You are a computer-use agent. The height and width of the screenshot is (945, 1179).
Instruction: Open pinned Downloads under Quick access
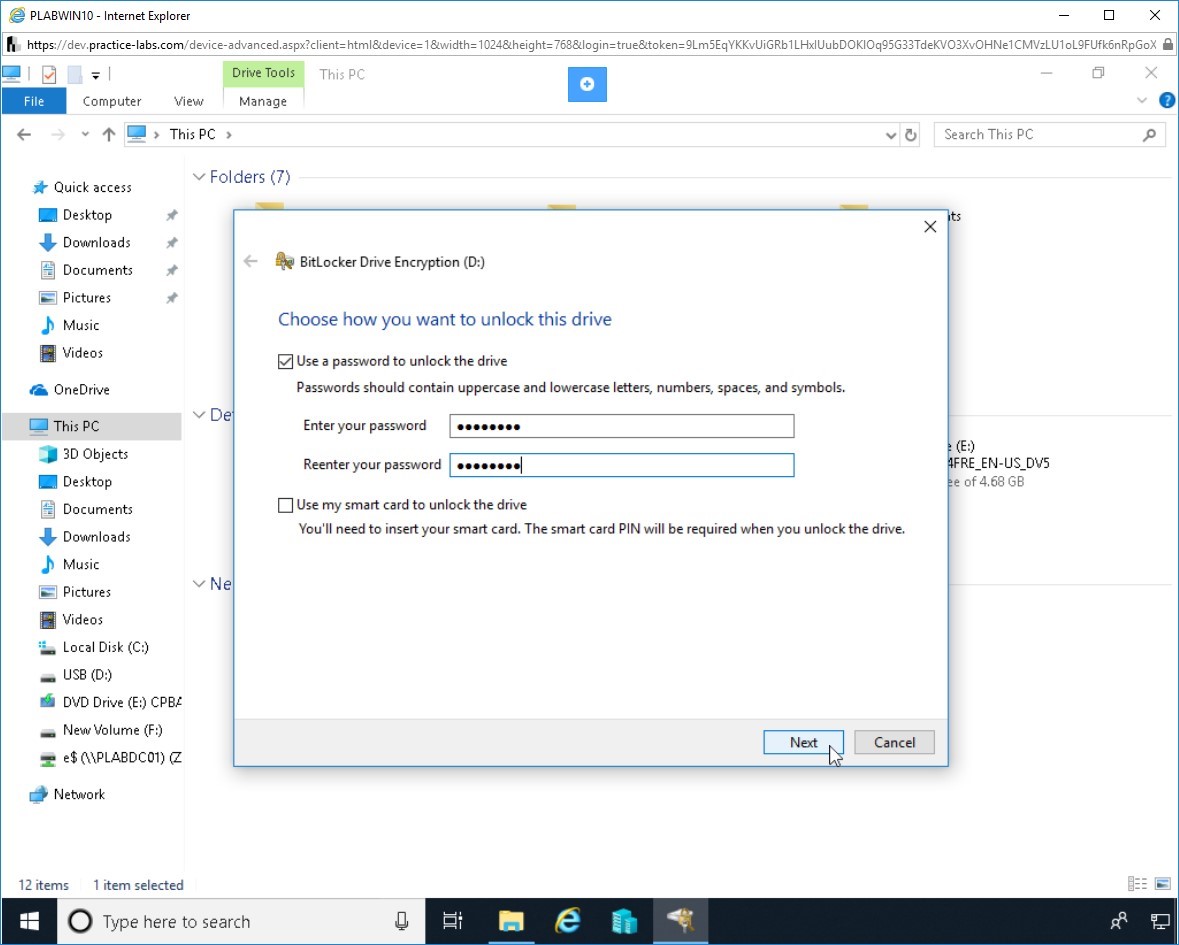(x=96, y=242)
